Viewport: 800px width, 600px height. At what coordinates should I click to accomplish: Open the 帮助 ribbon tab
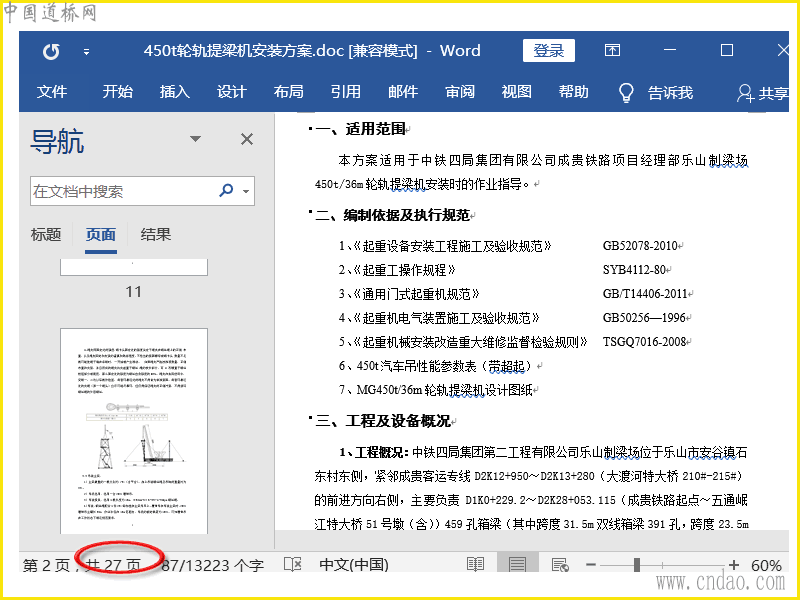tap(573, 92)
